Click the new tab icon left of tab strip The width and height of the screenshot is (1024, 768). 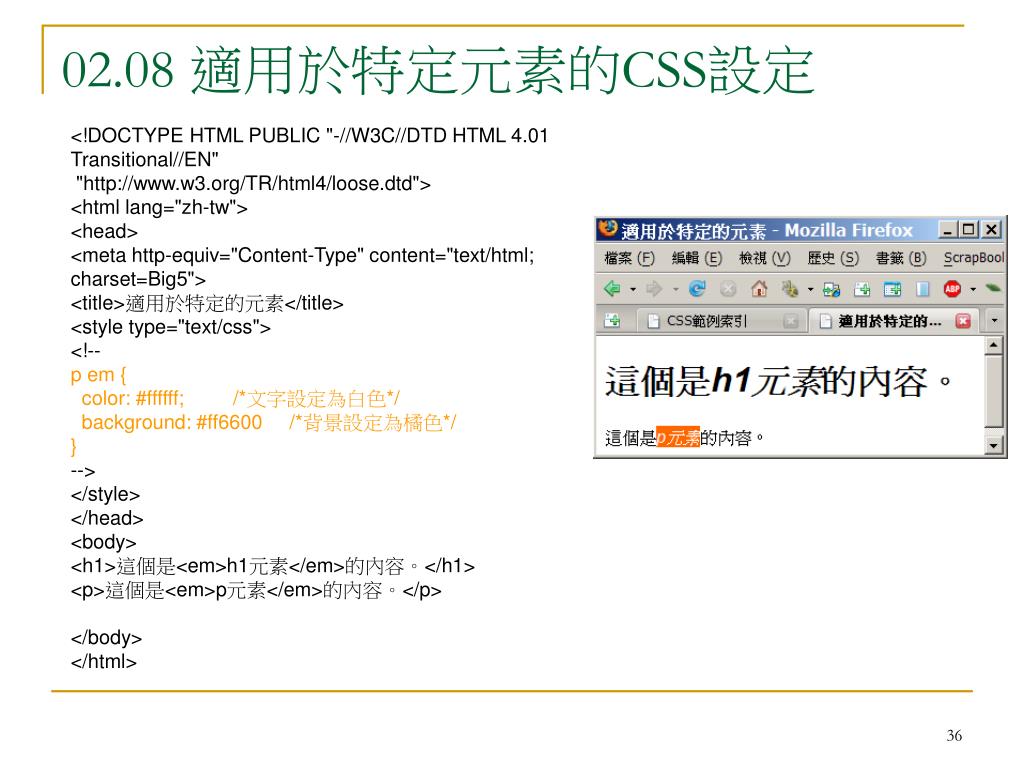(613, 320)
